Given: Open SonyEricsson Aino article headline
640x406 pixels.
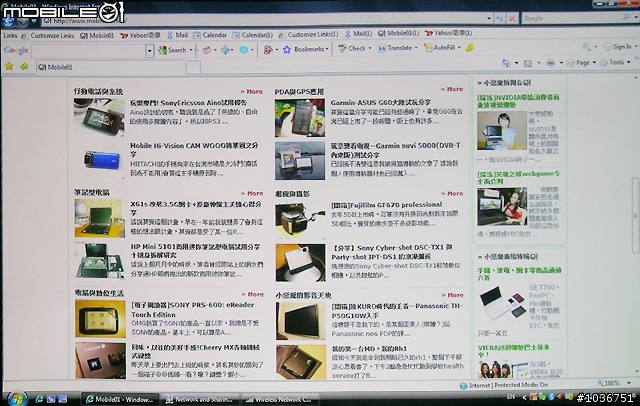Looking at the screenshot, I should point(189,103).
